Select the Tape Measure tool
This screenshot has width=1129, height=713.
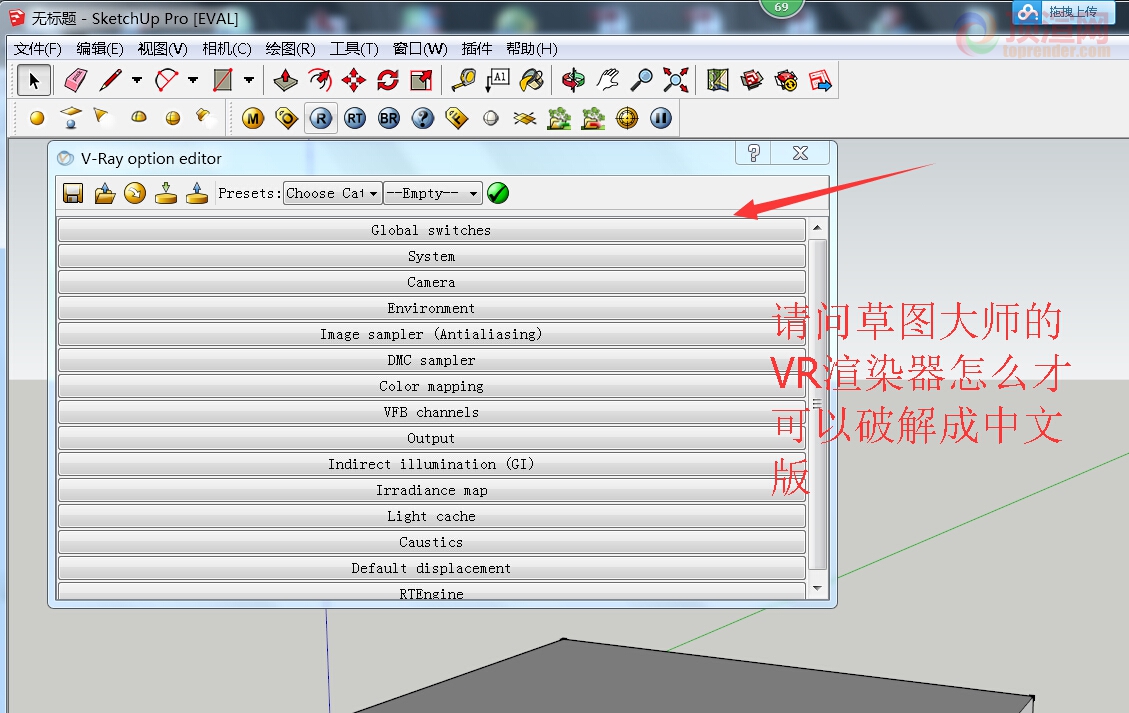coord(464,80)
